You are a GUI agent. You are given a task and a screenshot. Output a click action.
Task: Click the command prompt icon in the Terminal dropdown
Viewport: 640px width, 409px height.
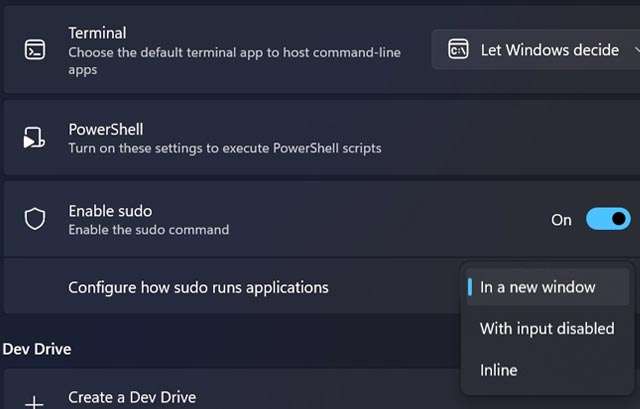(459, 50)
